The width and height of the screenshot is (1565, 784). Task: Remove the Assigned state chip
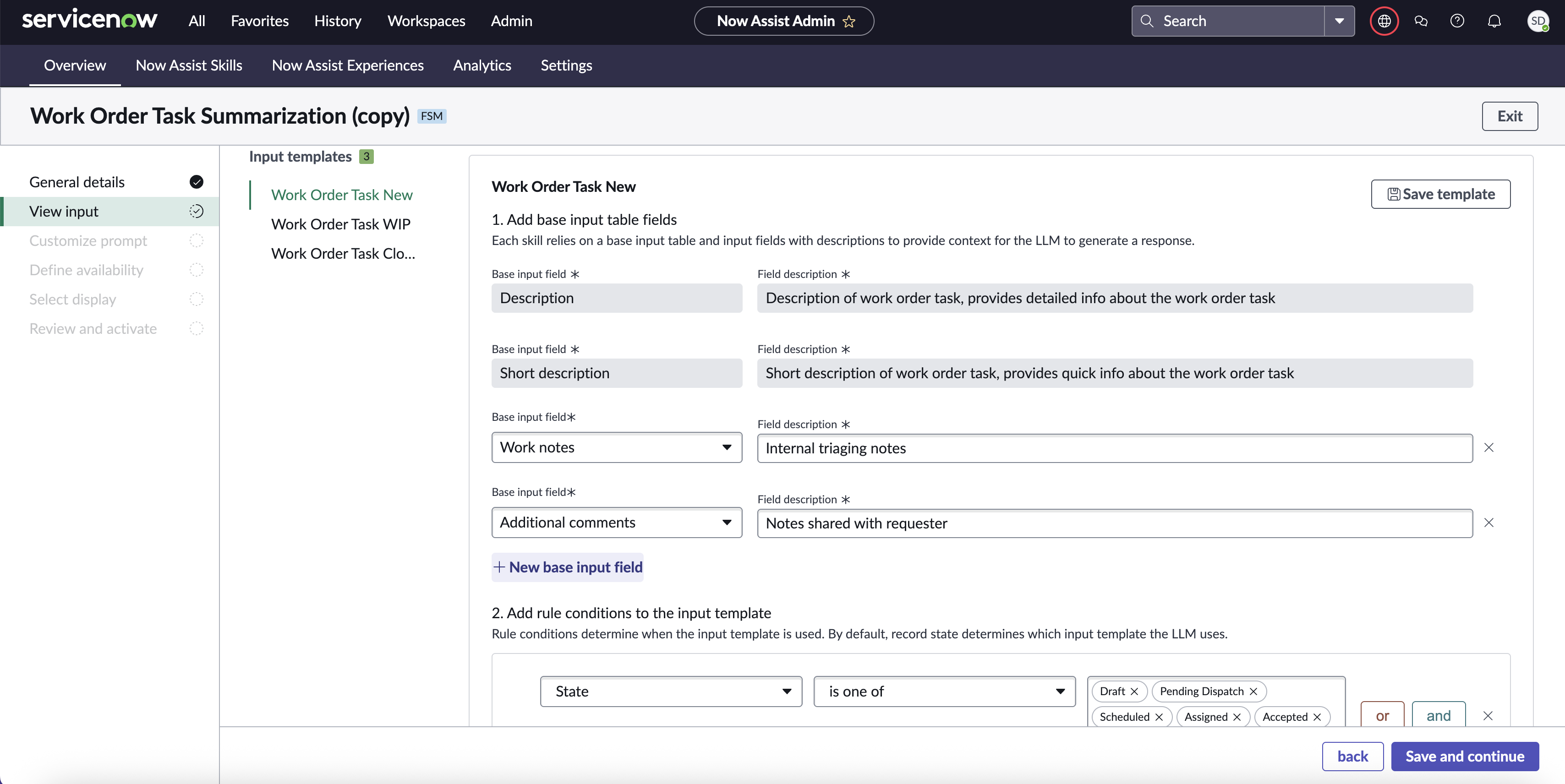[x=1237, y=717]
